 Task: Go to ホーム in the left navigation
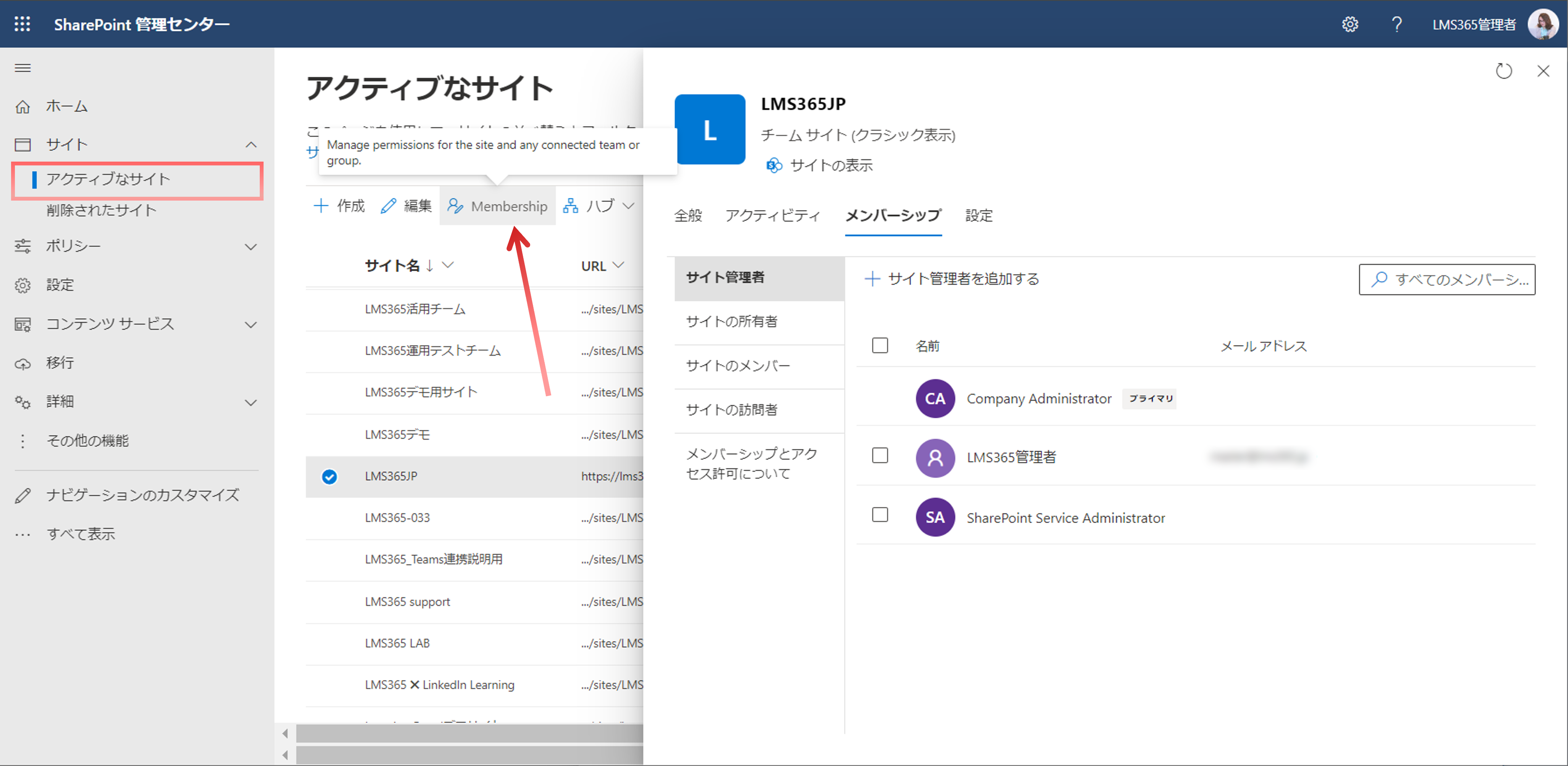67,106
